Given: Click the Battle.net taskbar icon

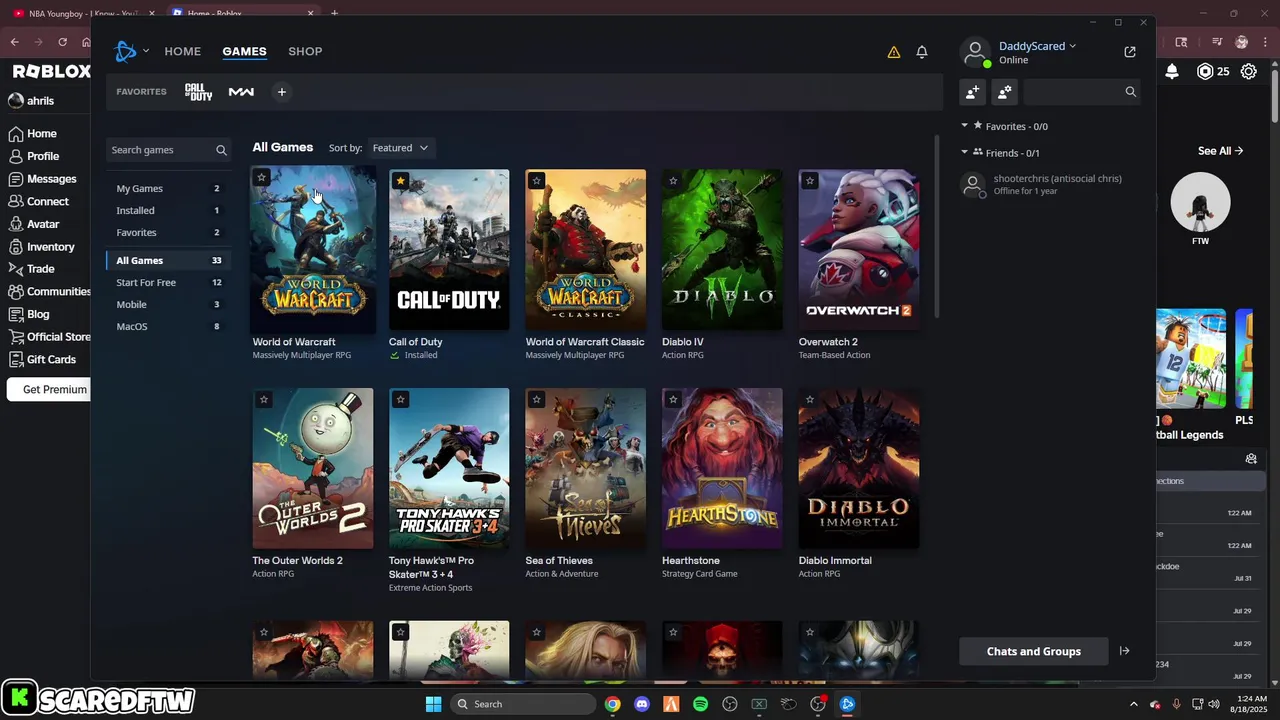Looking at the screenshot, I should (x=847, y=704).
